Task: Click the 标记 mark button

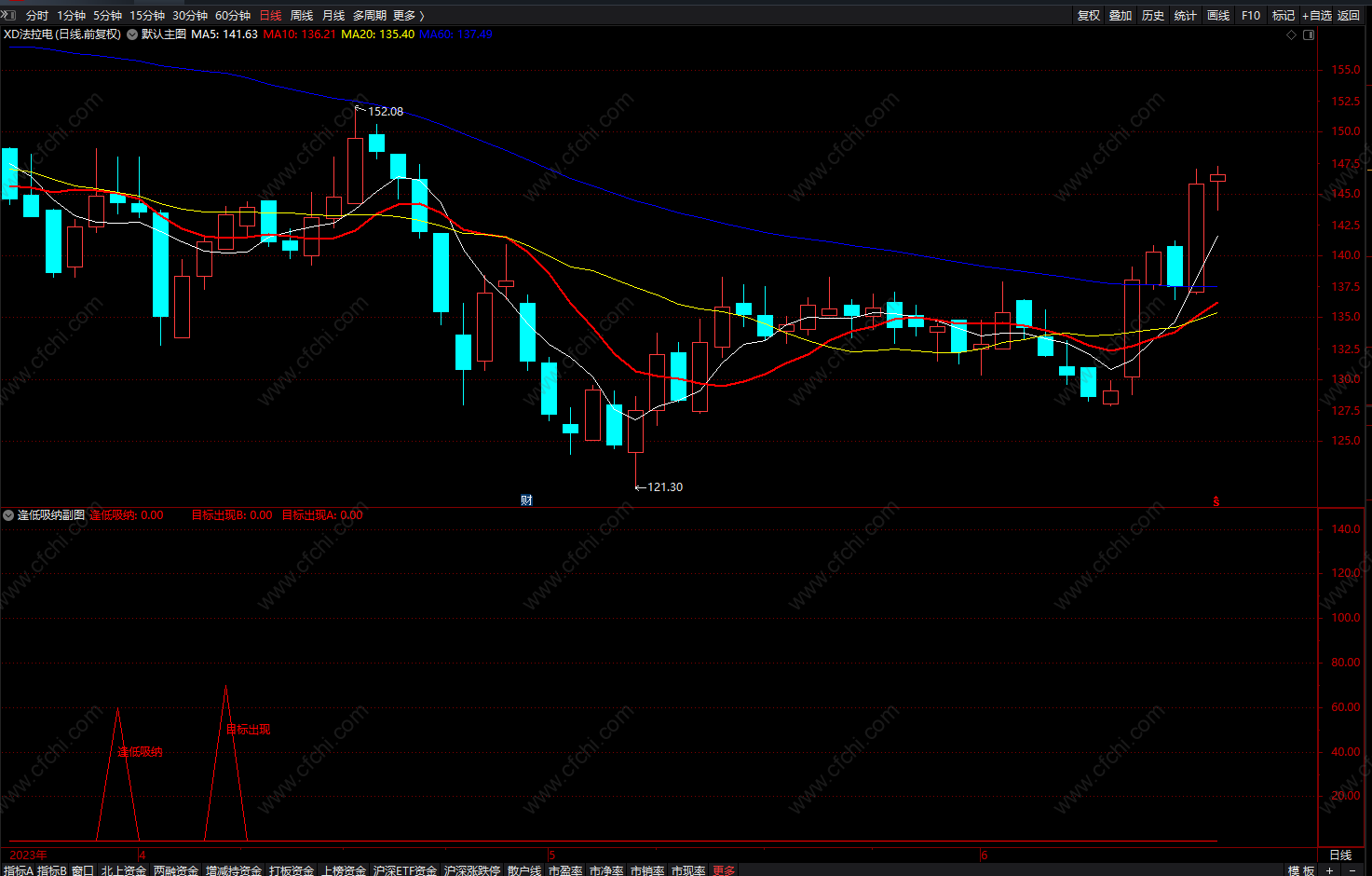Action: point(1284,16)
